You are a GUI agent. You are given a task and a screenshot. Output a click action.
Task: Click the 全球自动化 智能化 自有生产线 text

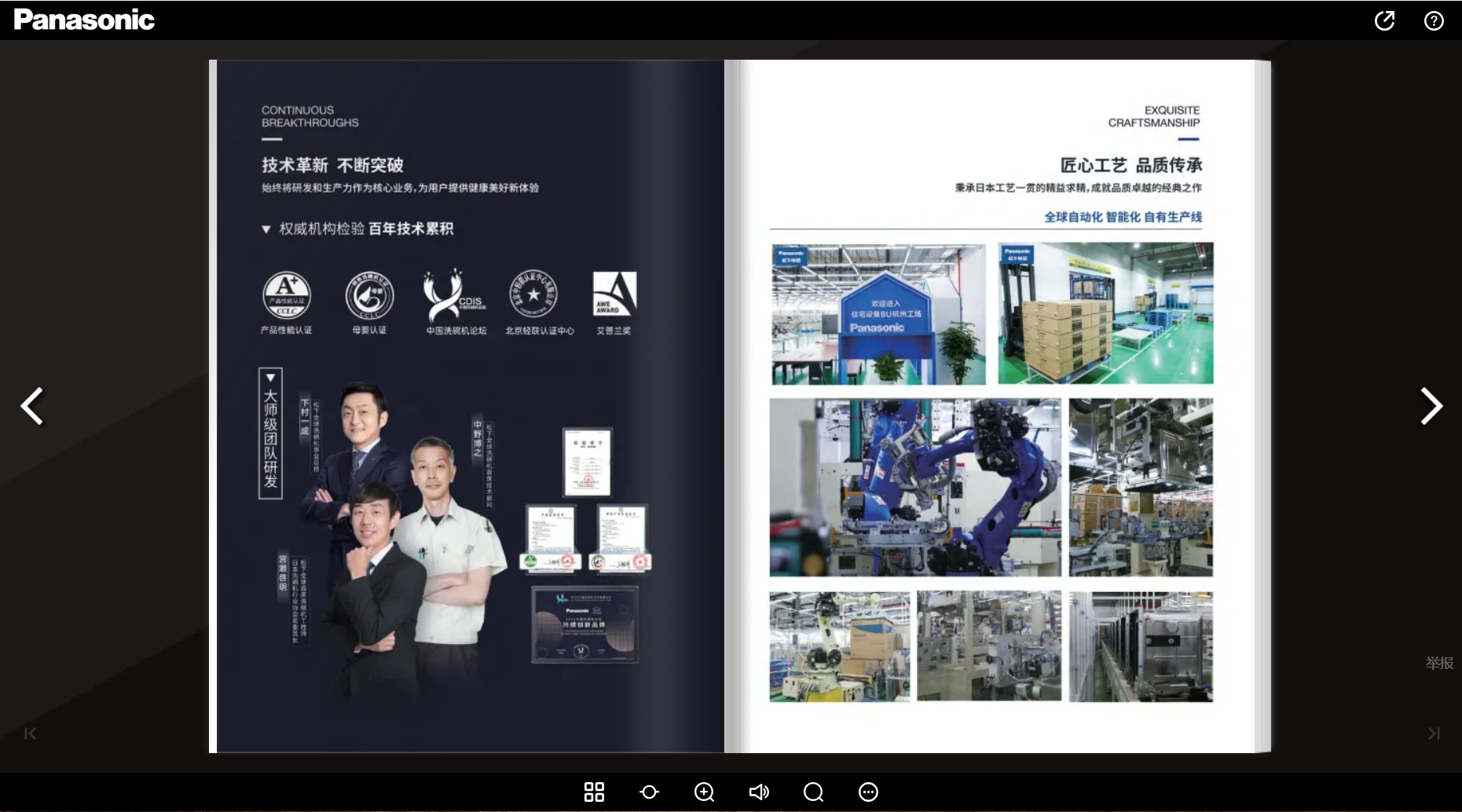[x=1123, y=217]
